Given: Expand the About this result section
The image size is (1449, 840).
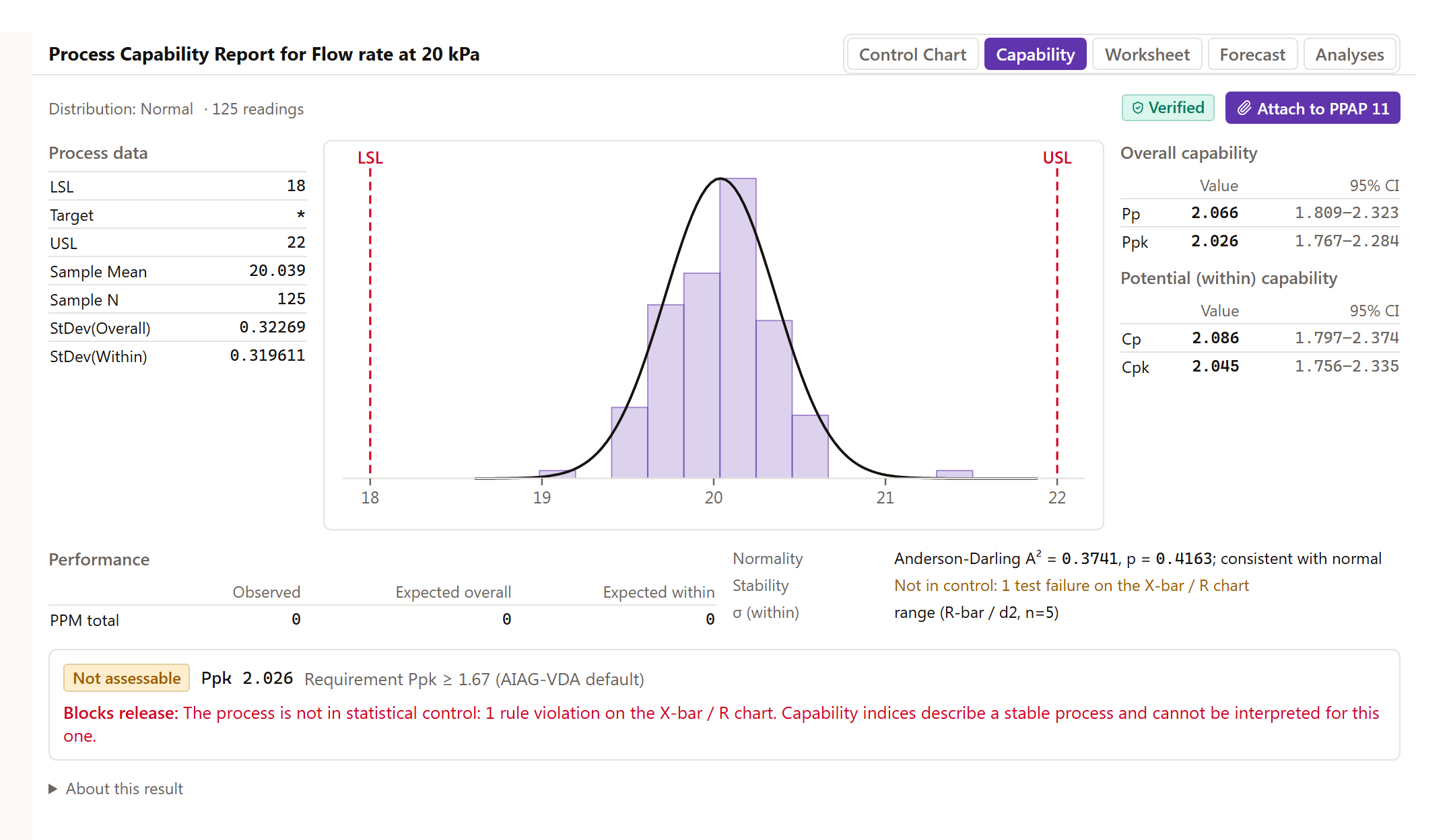Looking at the screenshot, I should coord(116,789).
